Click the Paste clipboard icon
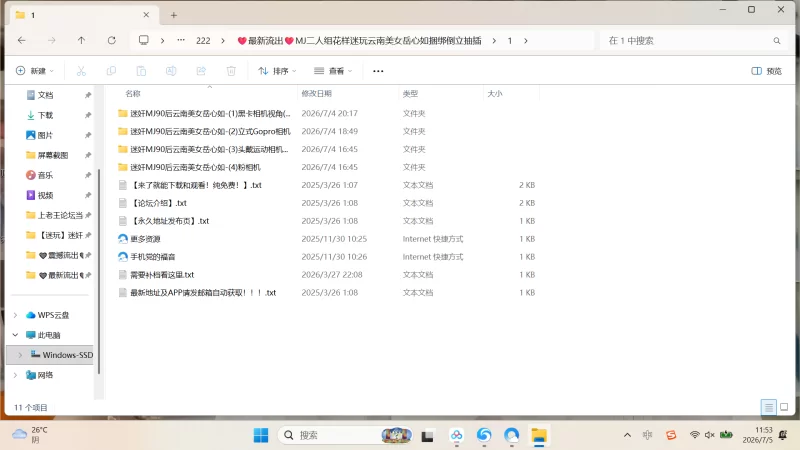Image resolution: width=800 pixels, height=450 pixels. (141, 71)
